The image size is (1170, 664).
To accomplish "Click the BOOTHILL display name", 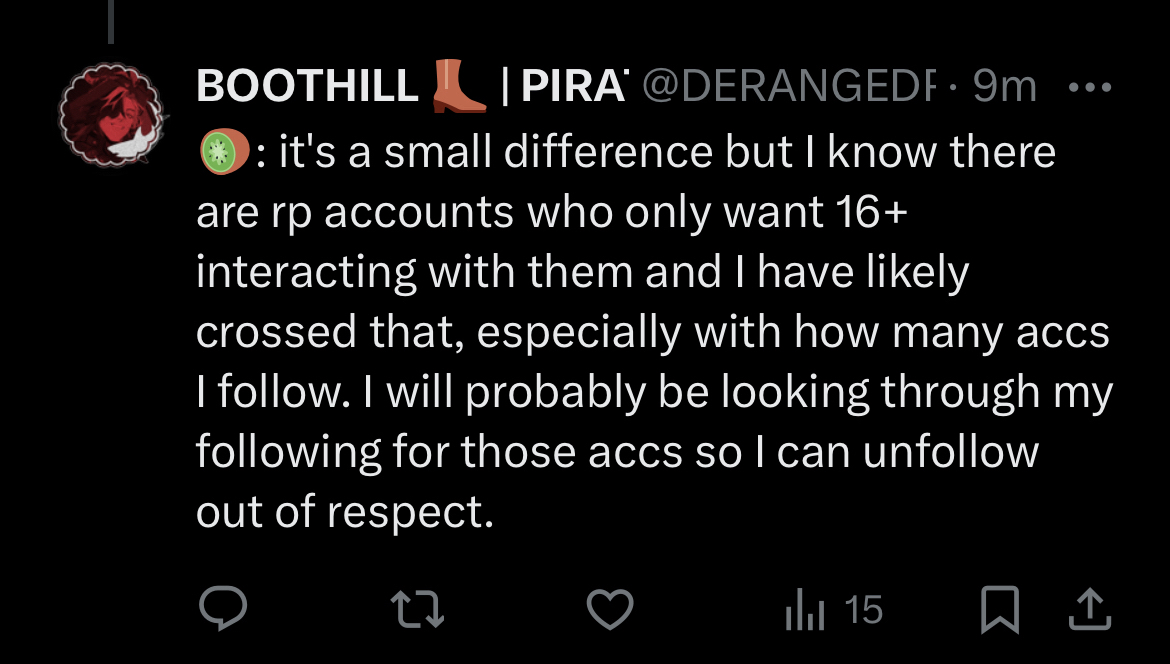I will [x=307, y=88].
